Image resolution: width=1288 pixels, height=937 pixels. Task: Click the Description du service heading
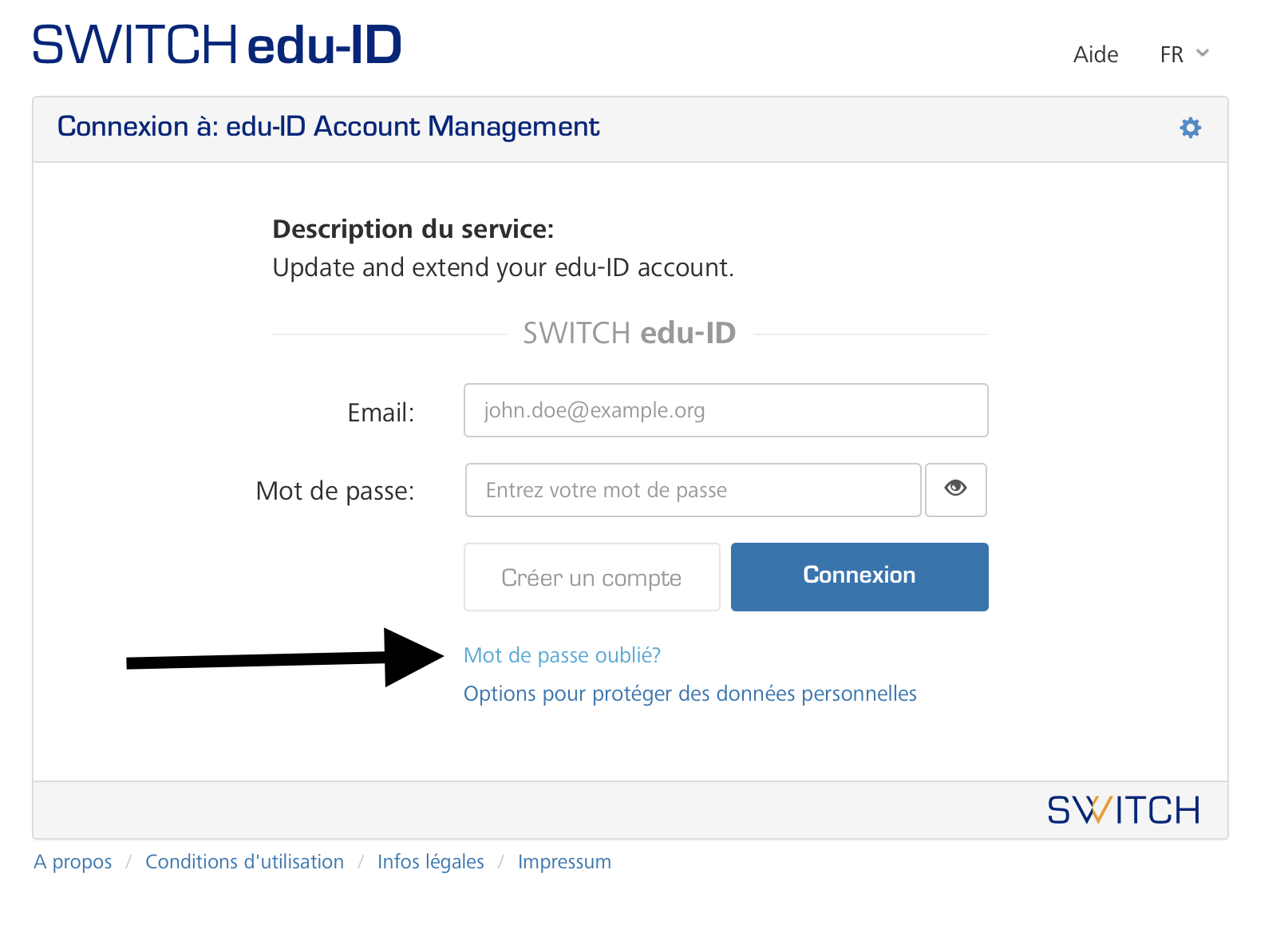pos(413,229)
